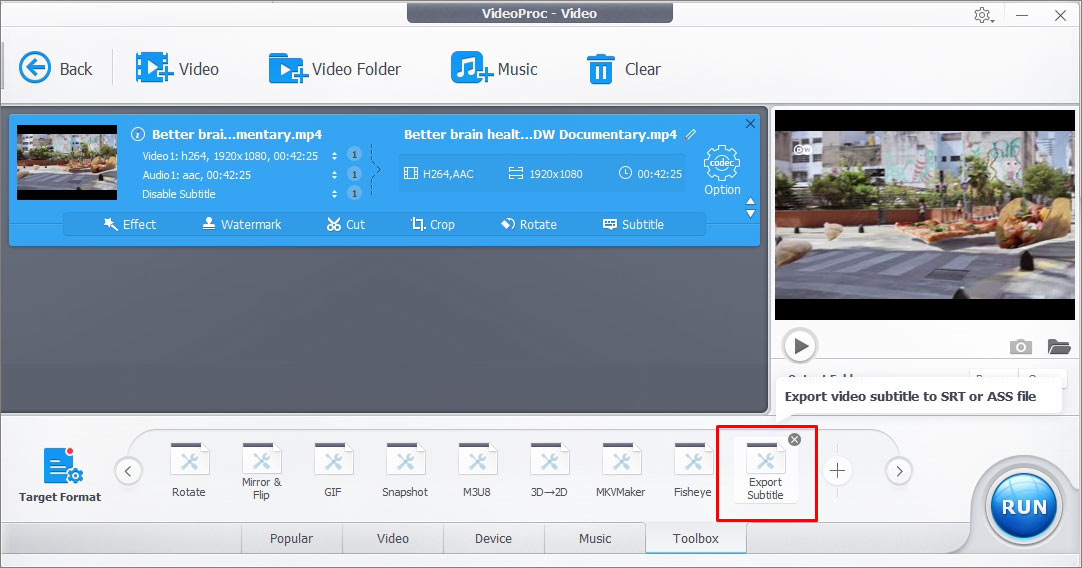Add a Music file

click(x=494, y=68)
